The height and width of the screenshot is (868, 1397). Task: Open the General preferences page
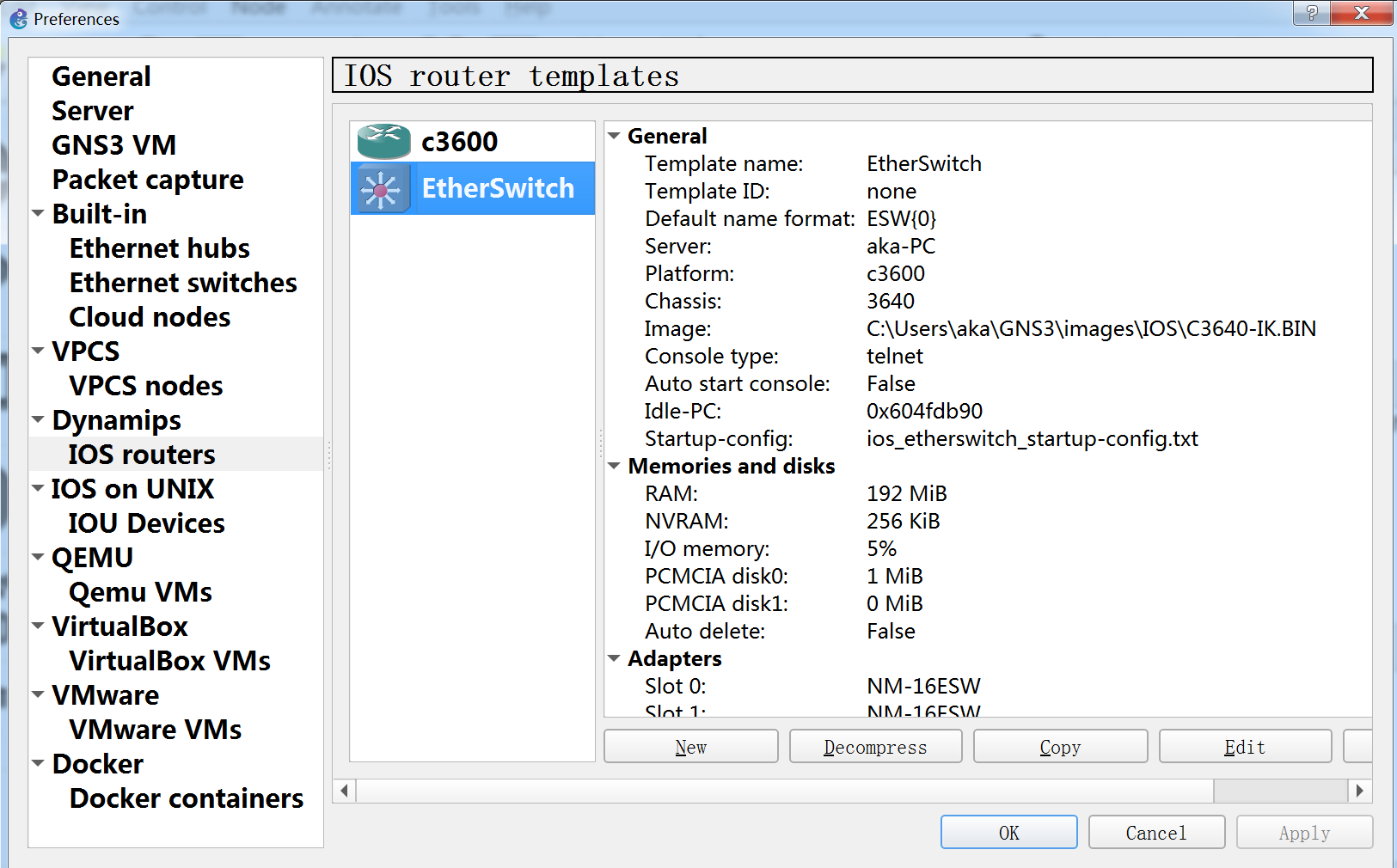click(101, 76)
